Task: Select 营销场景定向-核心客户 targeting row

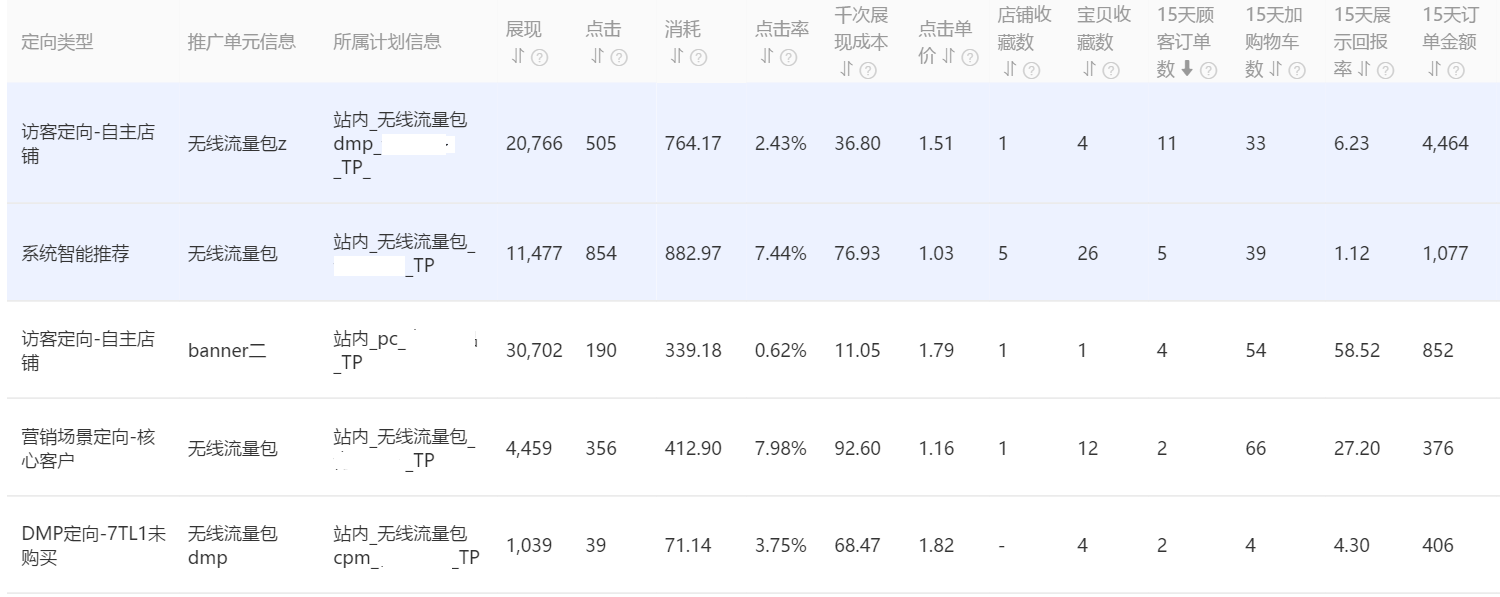Action: tap(88, 448)
